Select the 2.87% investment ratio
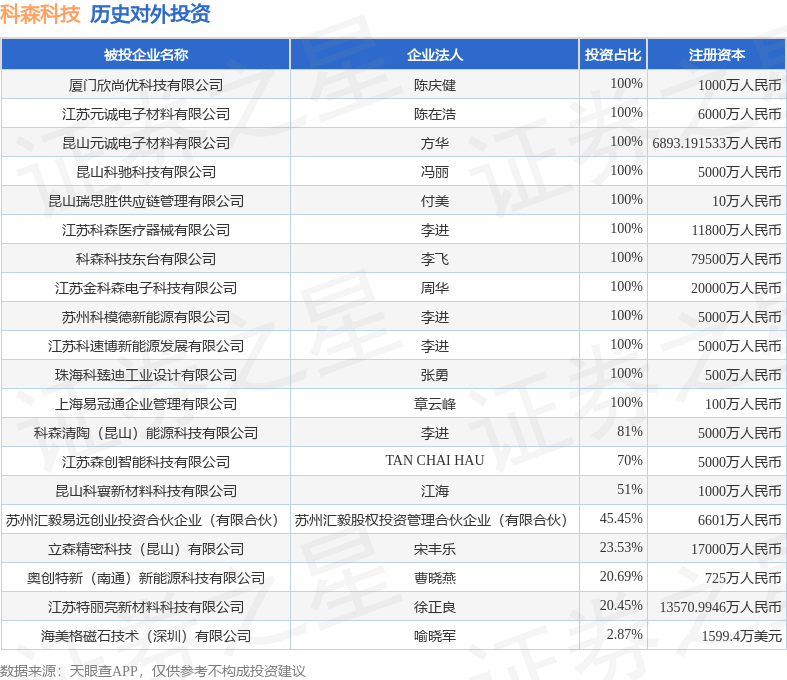The image size is (787, 680). coord(625,634)
